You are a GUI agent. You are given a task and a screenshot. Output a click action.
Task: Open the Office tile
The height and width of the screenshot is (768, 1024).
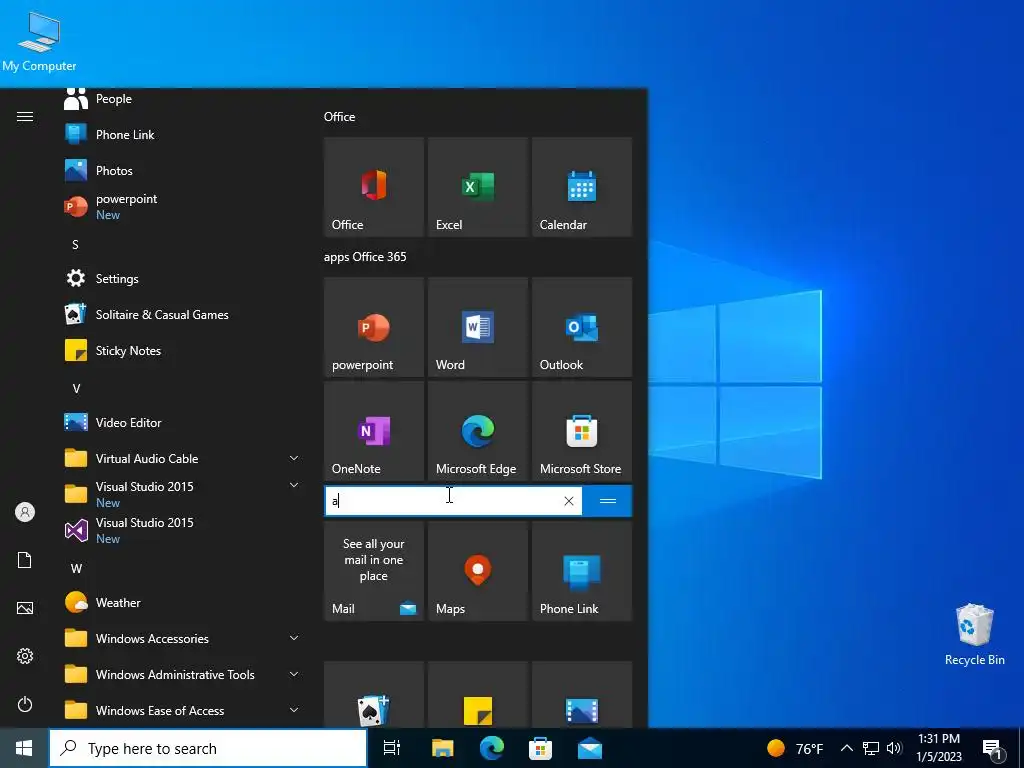374,187
